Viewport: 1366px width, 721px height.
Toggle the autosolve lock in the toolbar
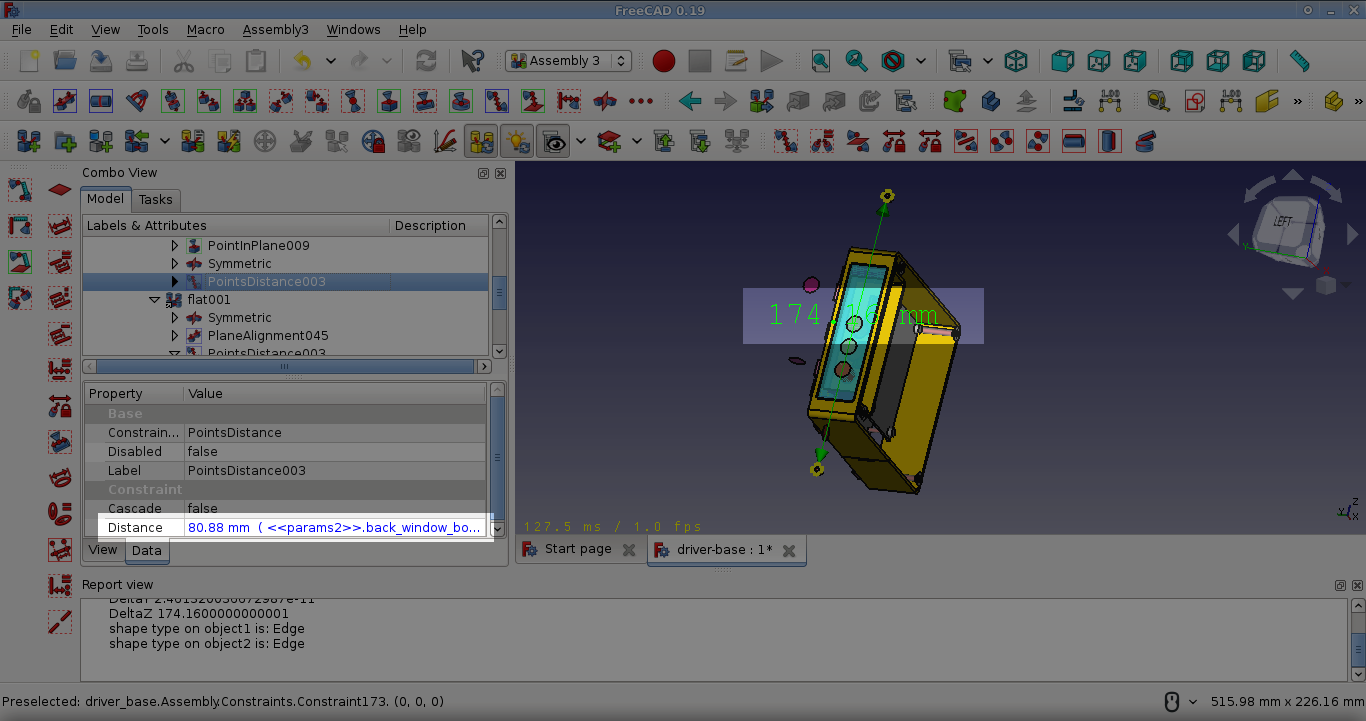(374, 141)
